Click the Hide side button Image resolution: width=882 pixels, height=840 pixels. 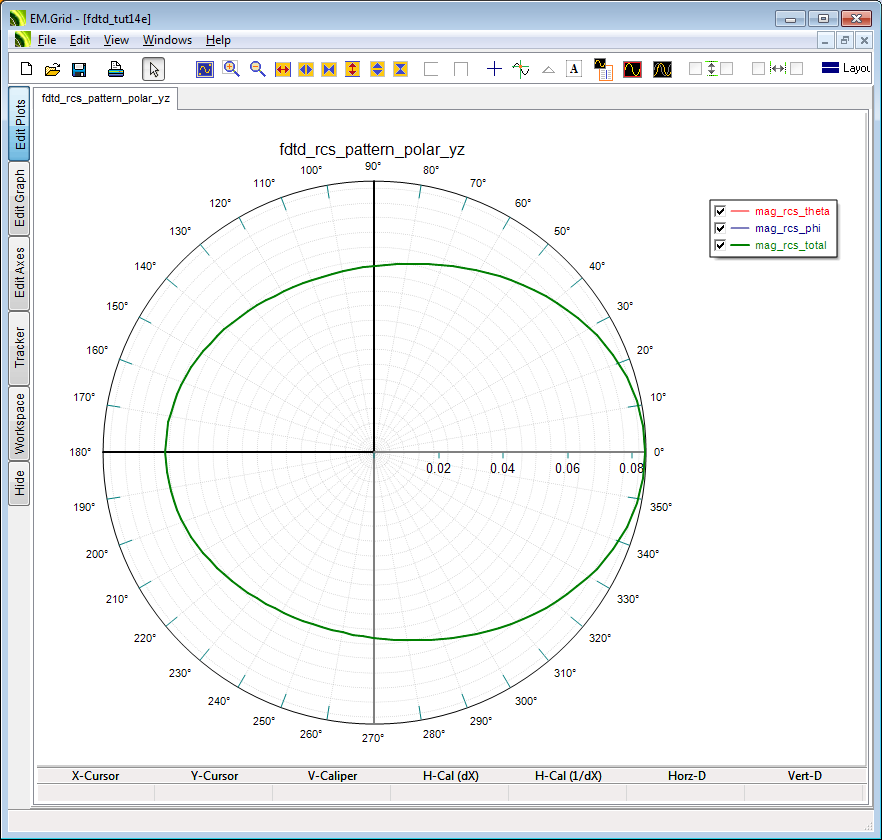19,484
